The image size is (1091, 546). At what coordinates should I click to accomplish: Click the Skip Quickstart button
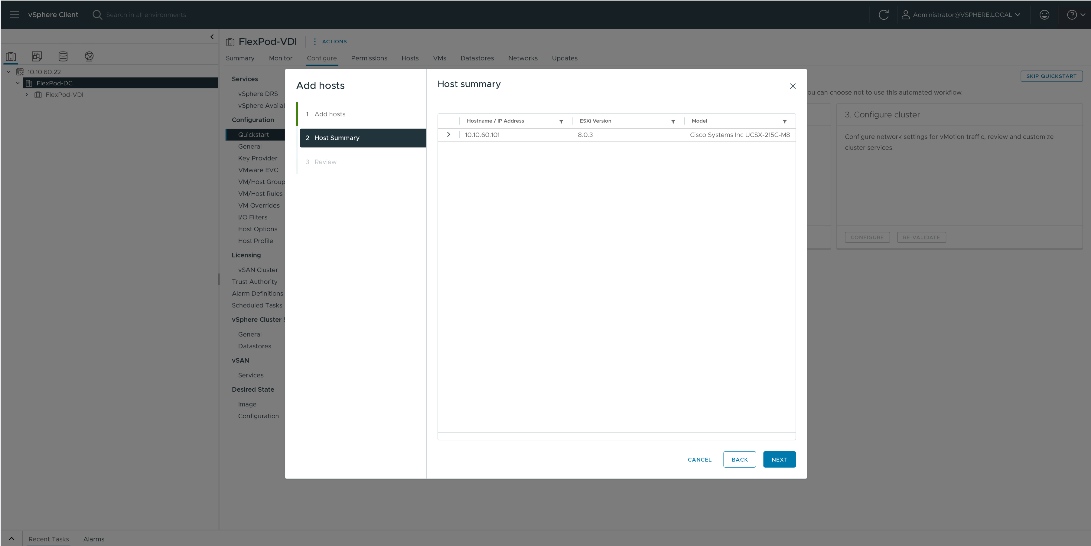[x=1051, y=76]
